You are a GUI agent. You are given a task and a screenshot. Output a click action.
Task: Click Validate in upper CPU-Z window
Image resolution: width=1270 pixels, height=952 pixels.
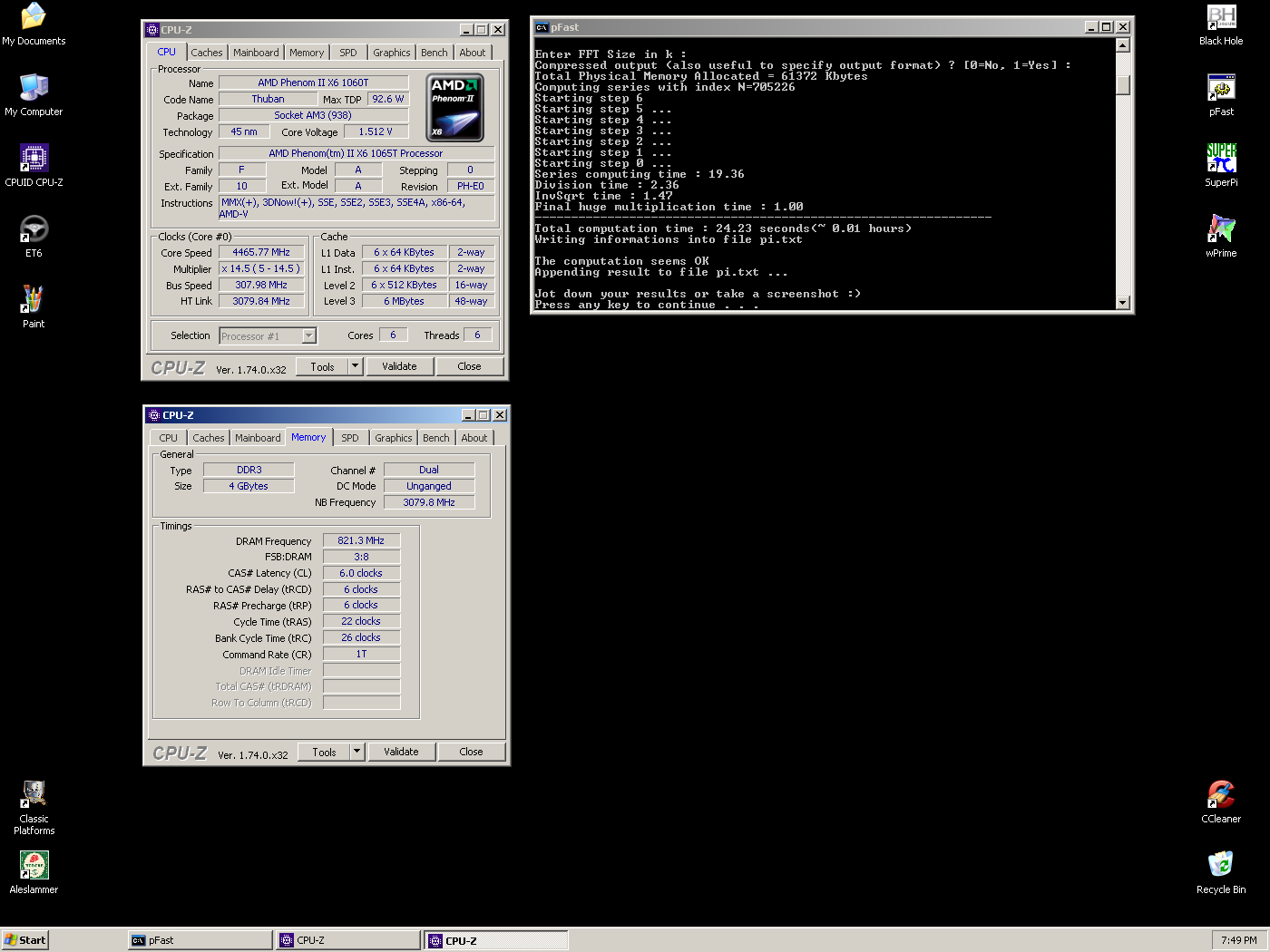point(399,366)
